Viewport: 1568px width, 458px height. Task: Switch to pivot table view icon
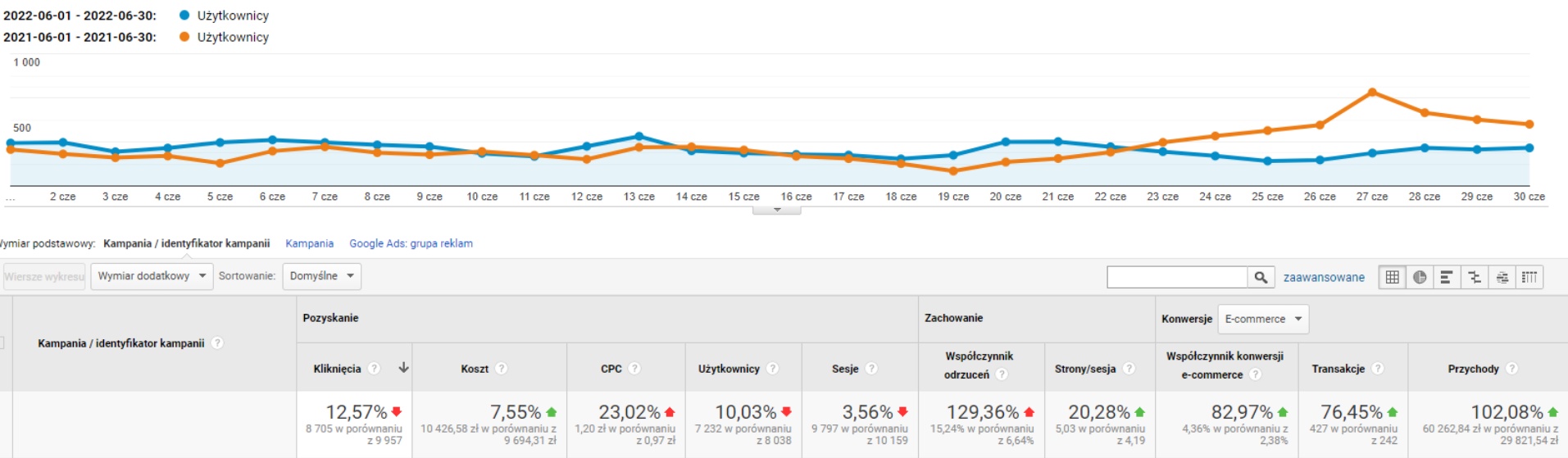coord(1529,277)
